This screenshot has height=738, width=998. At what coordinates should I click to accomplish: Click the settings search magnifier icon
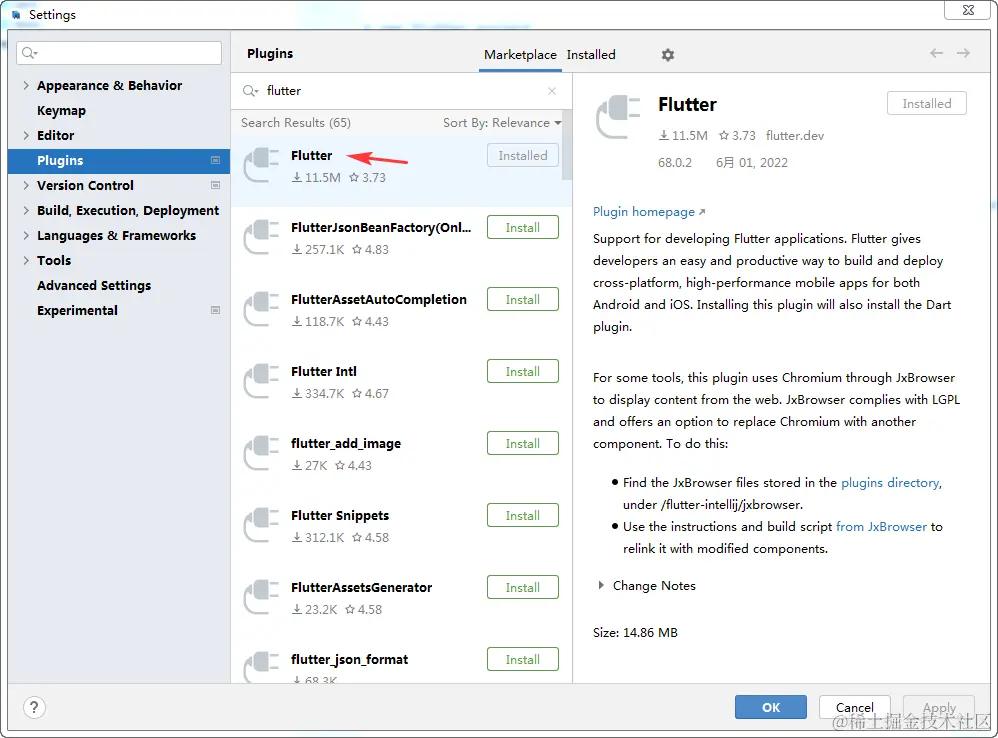29,53
